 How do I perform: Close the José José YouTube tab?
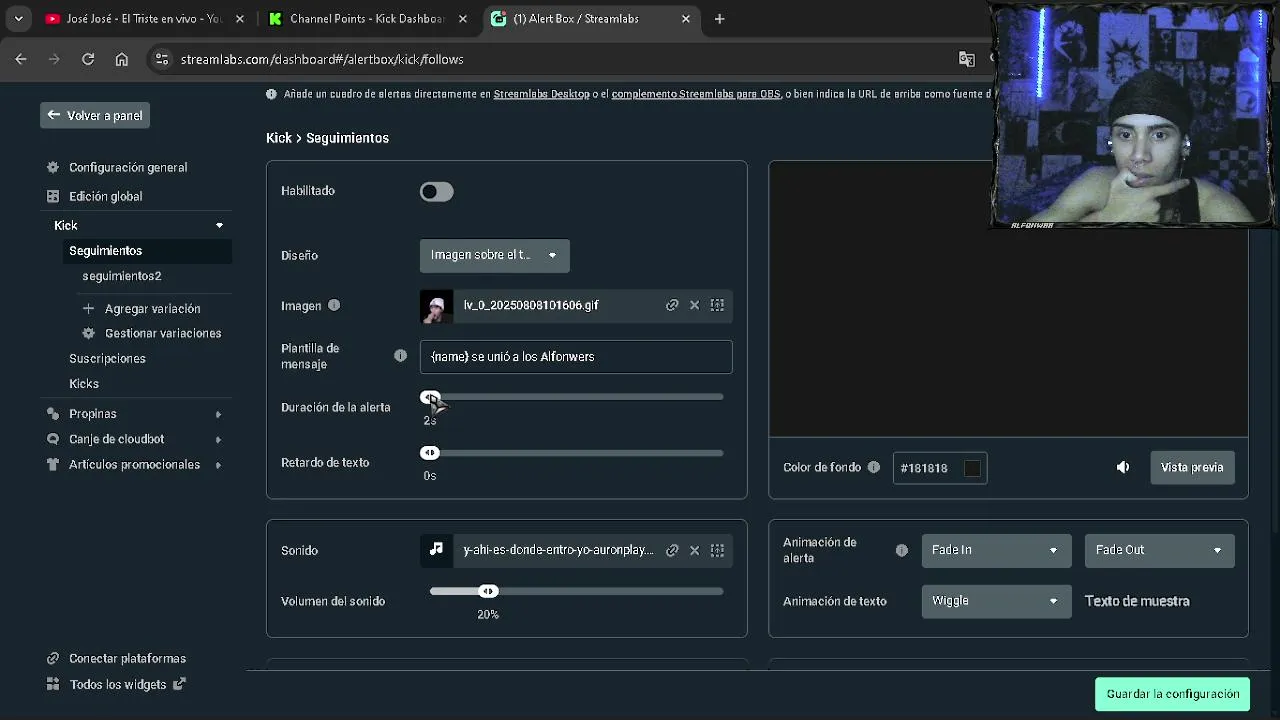[240, 19]
